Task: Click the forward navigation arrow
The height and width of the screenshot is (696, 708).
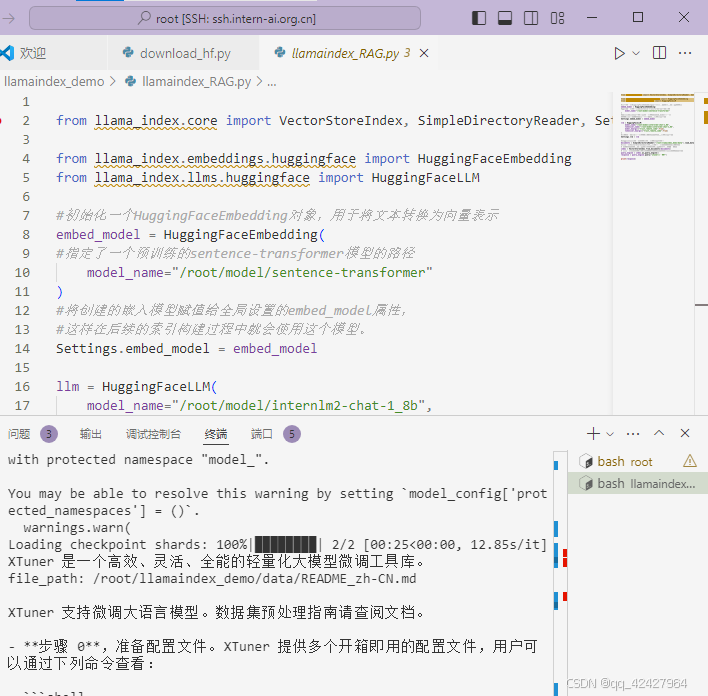Action: click(x=9, y=19)
